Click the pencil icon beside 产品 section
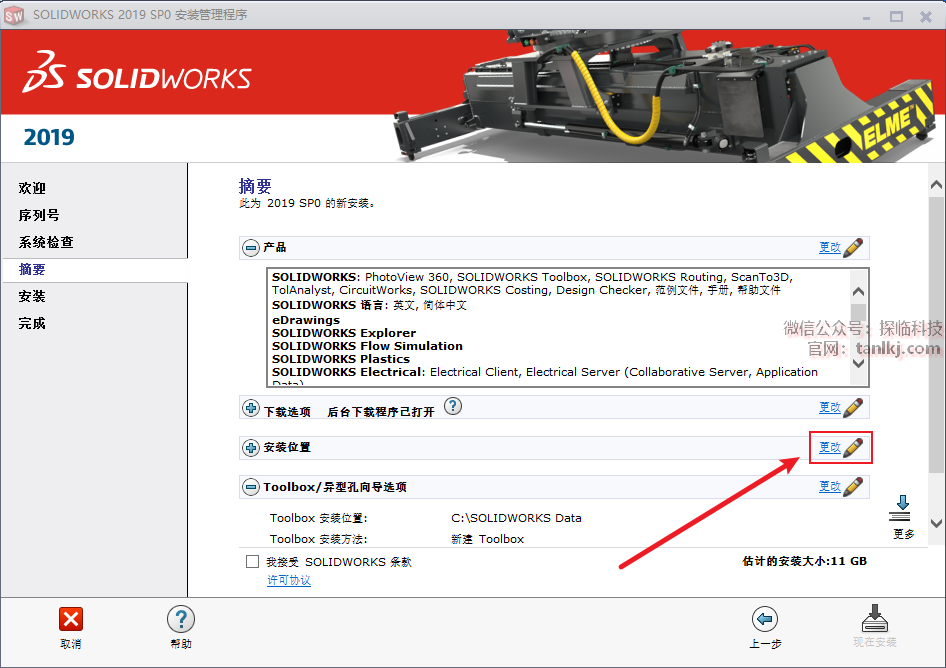 pos(853,247)
